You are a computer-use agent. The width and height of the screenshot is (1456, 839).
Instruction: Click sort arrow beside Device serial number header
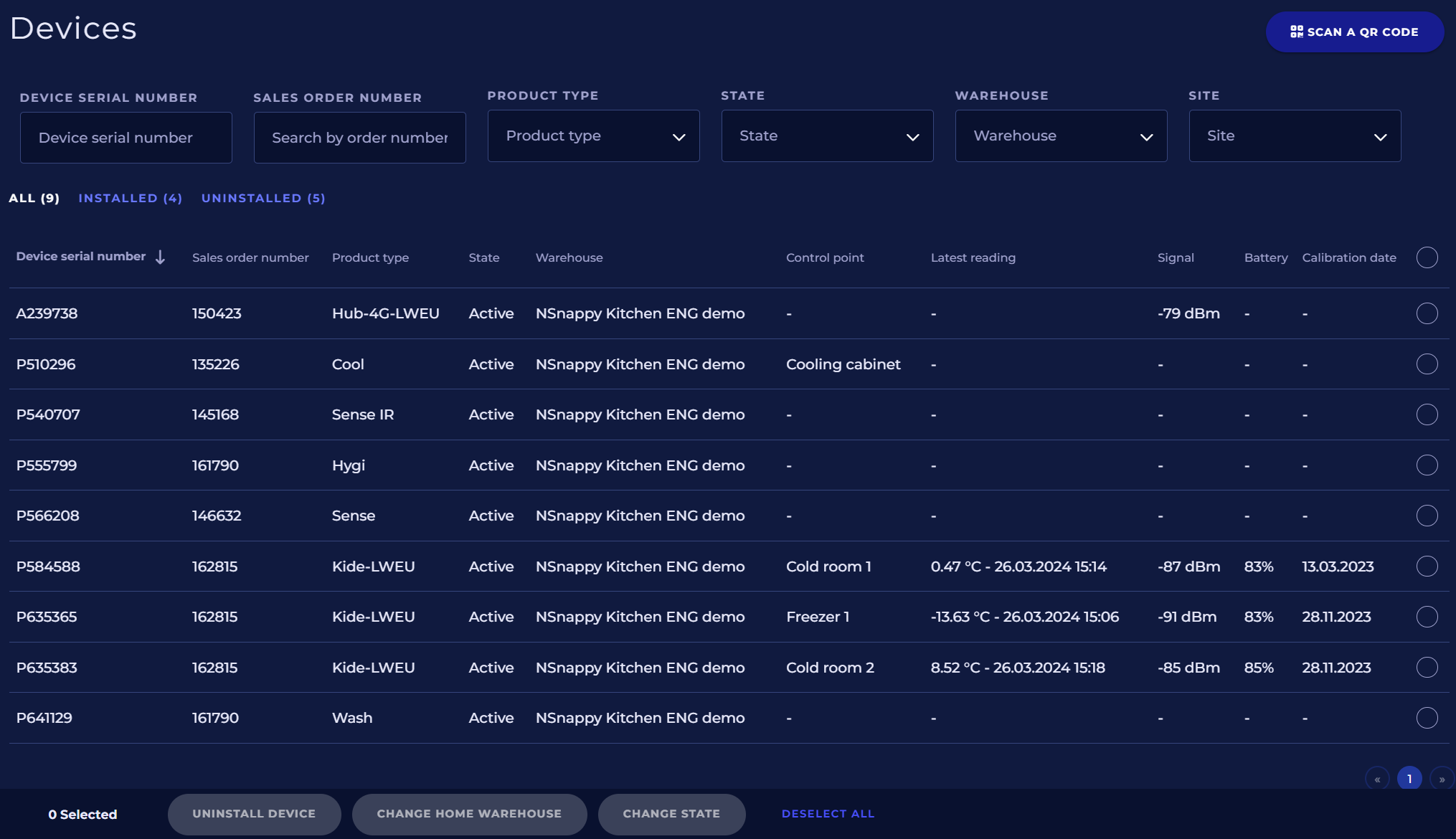[x=161, y=257]
